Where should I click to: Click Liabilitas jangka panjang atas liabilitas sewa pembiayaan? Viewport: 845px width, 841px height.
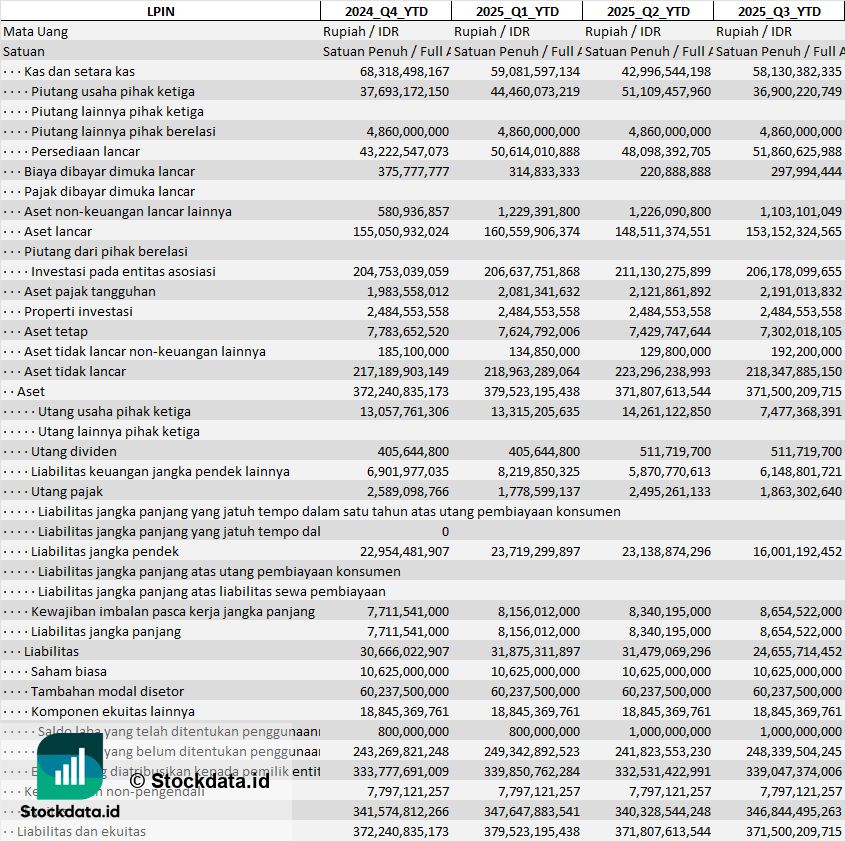pyautogui.click(x=211, y=592)
